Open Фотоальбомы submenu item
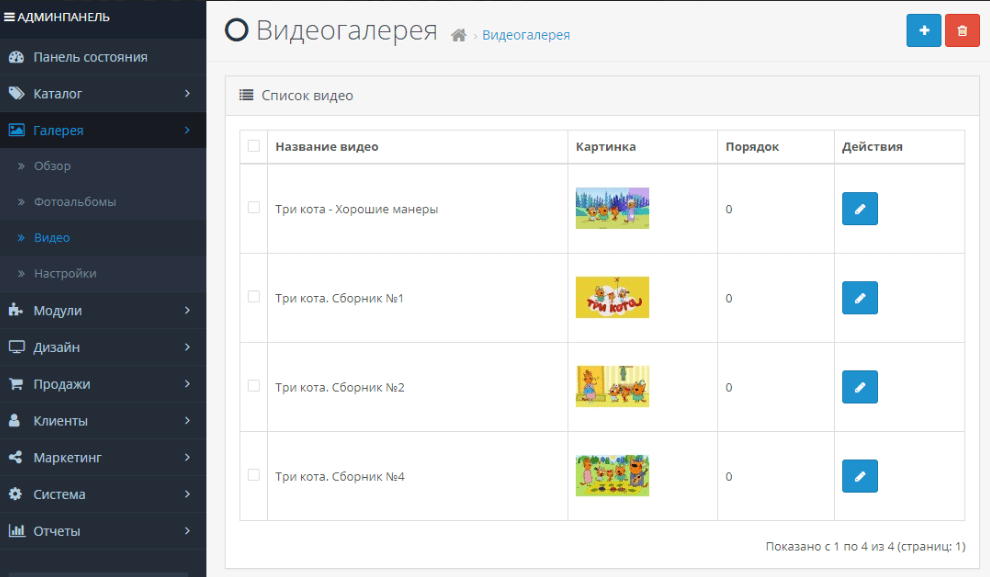 point(75,202)
